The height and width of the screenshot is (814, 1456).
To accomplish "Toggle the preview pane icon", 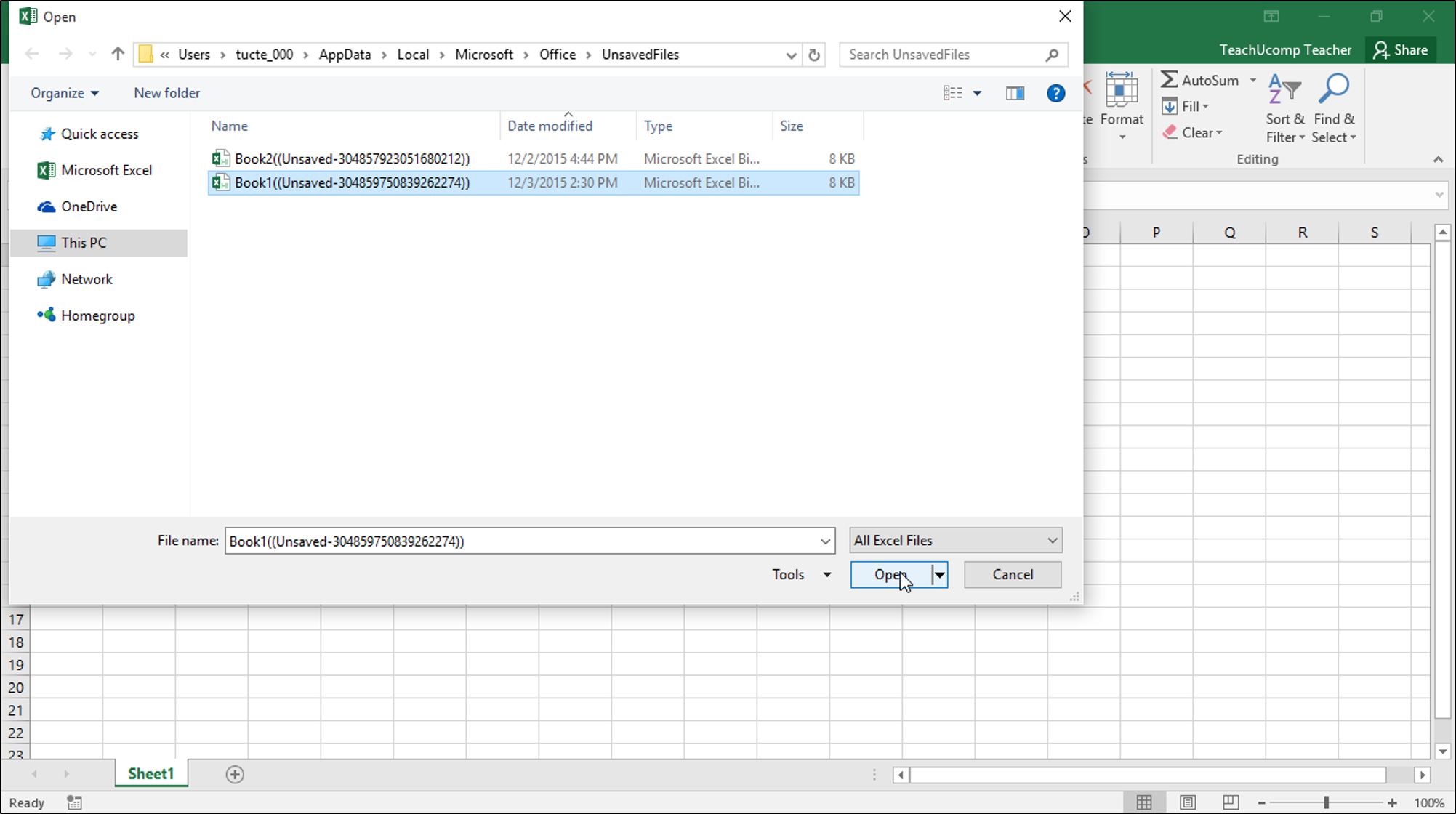I will click(x=1015, y=93).
